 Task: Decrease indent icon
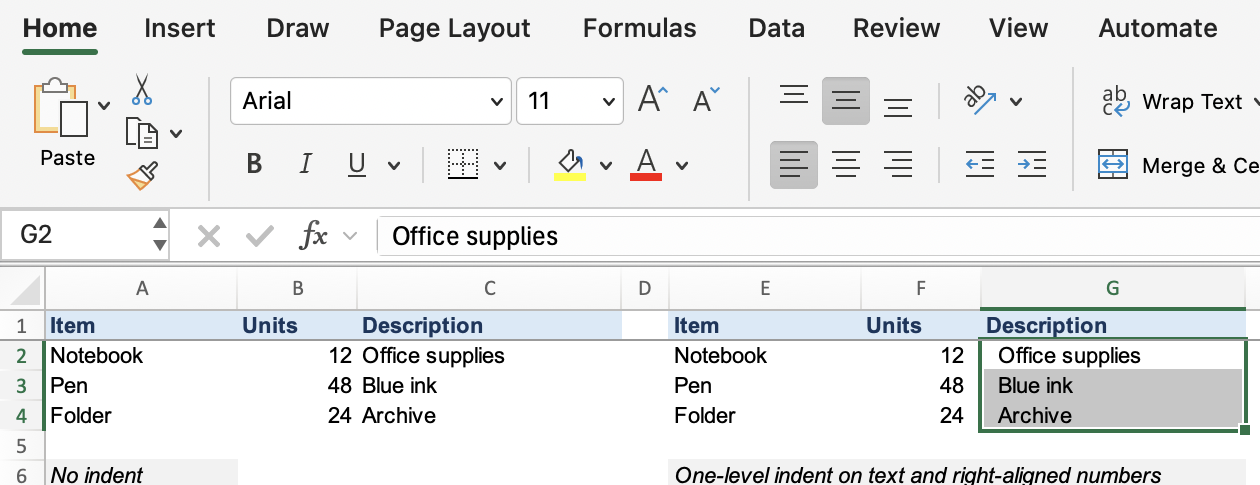click(x=979, y=165)
